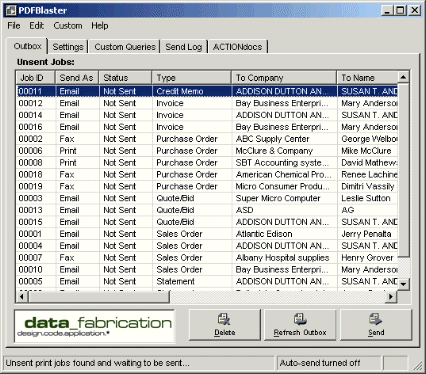Click the horizontal scrollbar right arrow
The image size is (426, 374).
391,296
